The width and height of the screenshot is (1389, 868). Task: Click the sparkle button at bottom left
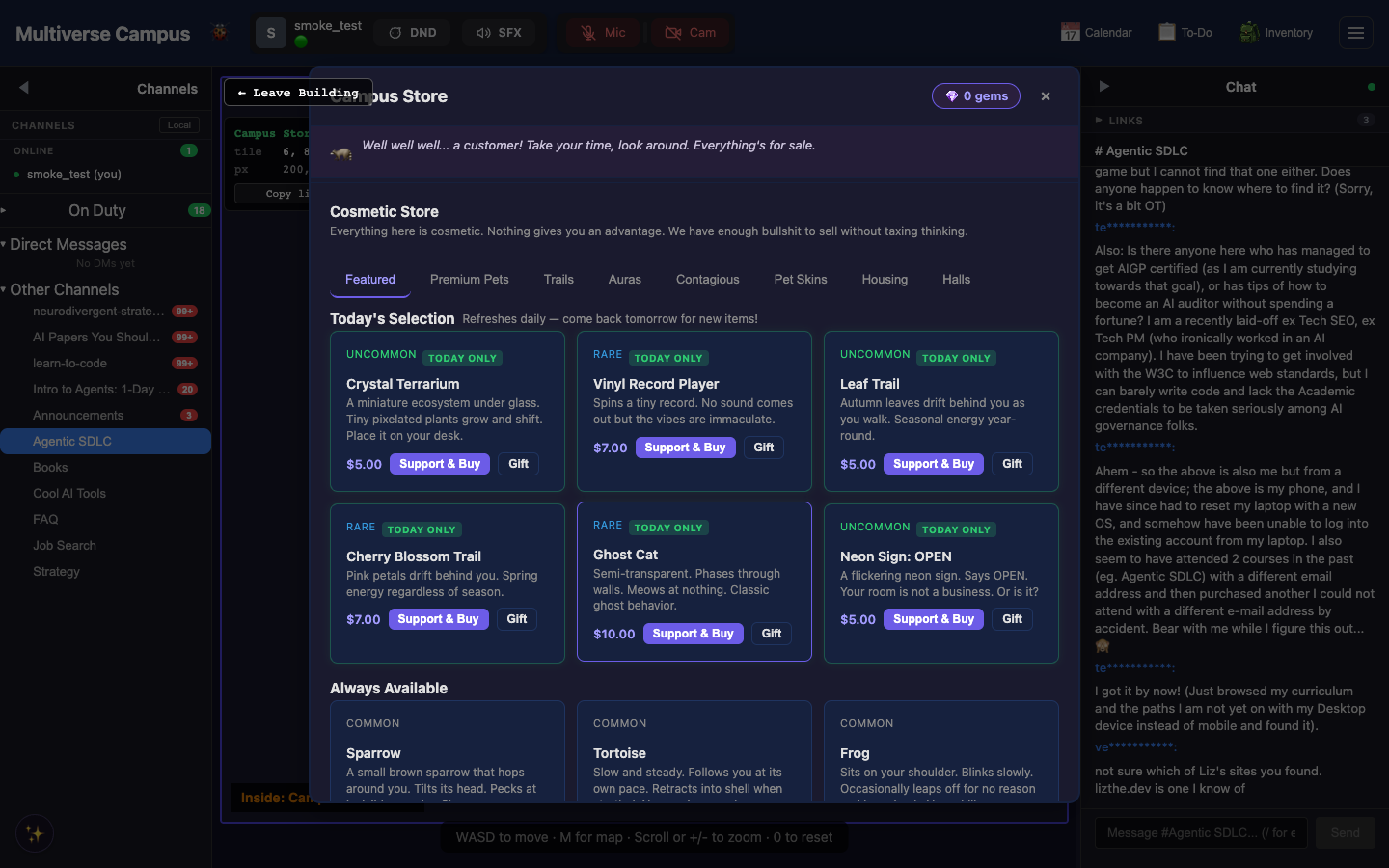tap(35, 834)
